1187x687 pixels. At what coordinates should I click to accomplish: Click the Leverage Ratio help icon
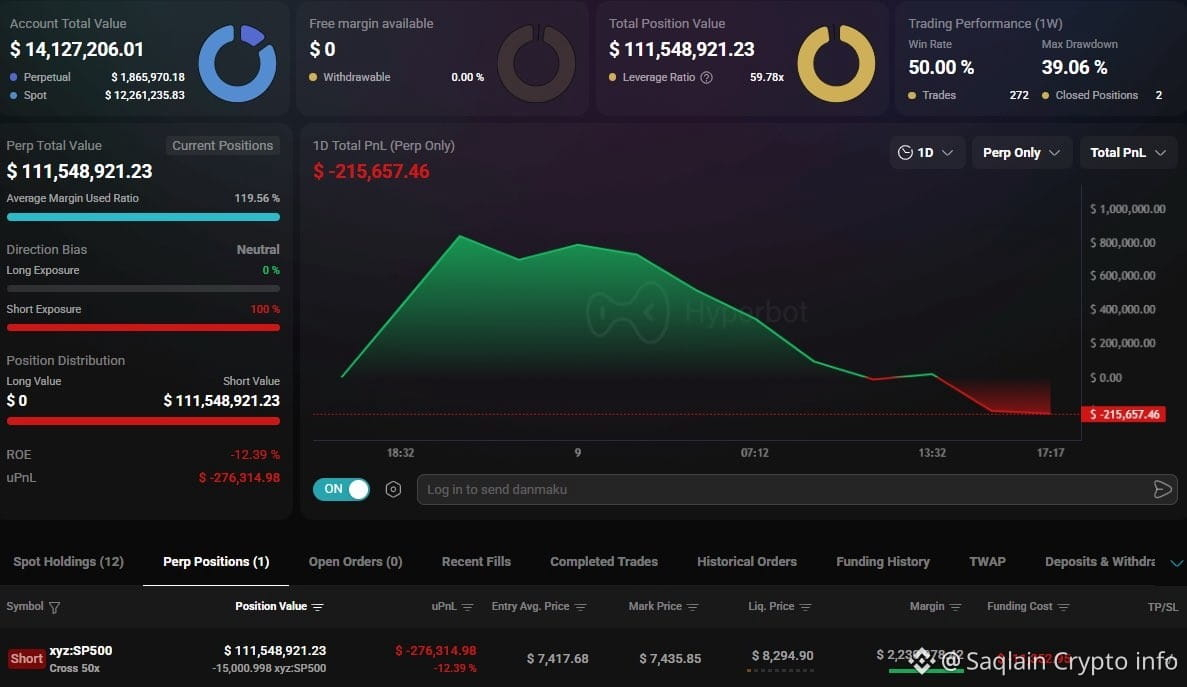tap(706, 77)
